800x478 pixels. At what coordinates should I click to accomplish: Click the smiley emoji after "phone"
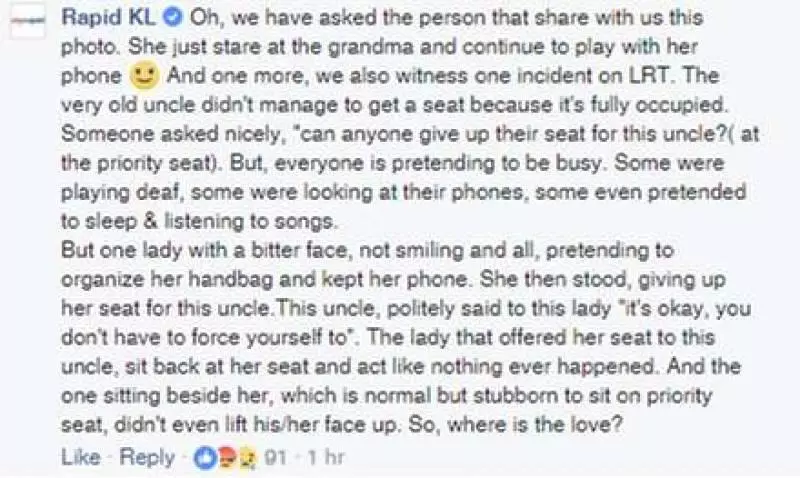point(144,76)
